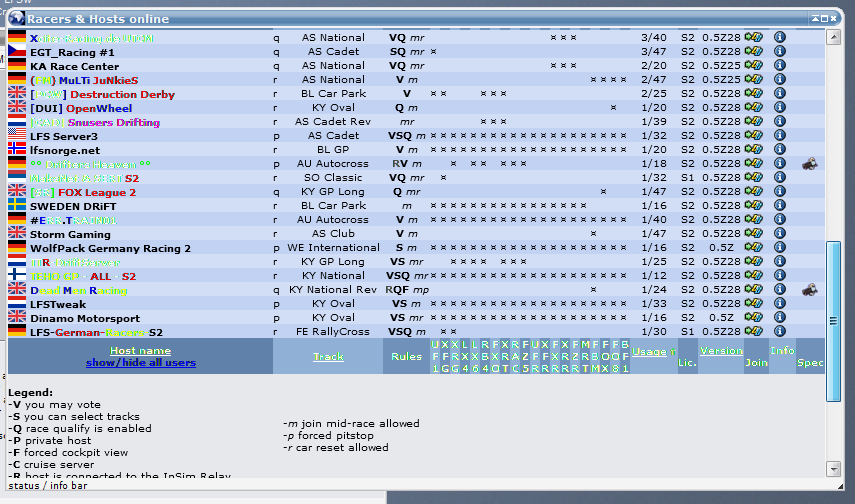Click the down arrow of the scrollbar
855x504 pixels.
click(833, 469)
